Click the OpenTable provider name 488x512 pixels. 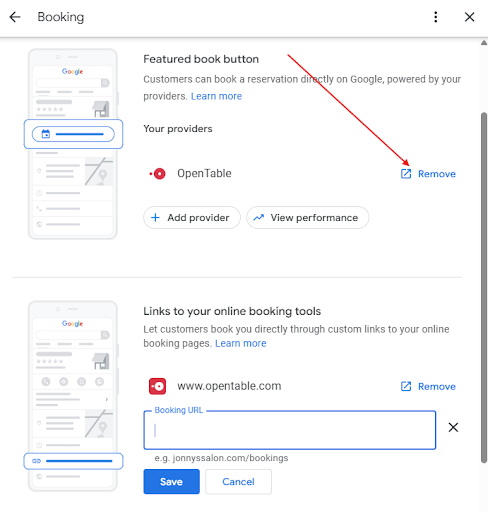[204, 173]
